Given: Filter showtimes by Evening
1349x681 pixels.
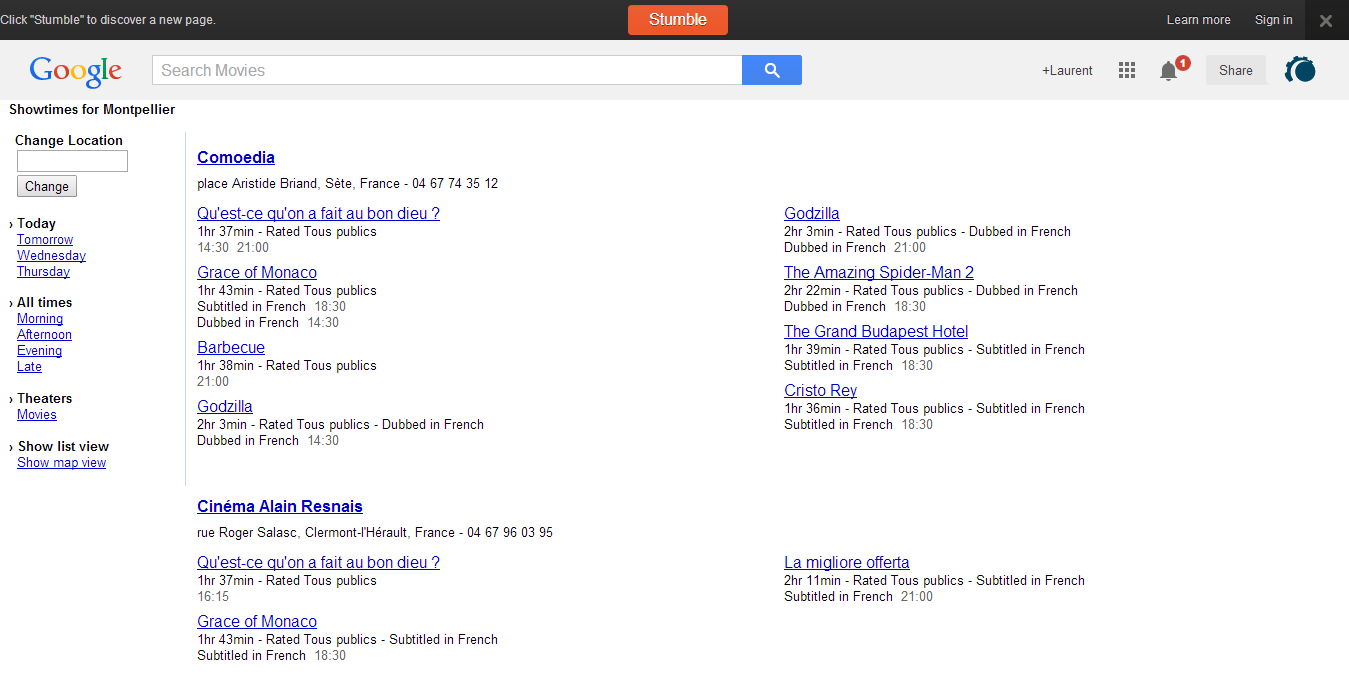Looking at the screenshot, I should point(39,351).
